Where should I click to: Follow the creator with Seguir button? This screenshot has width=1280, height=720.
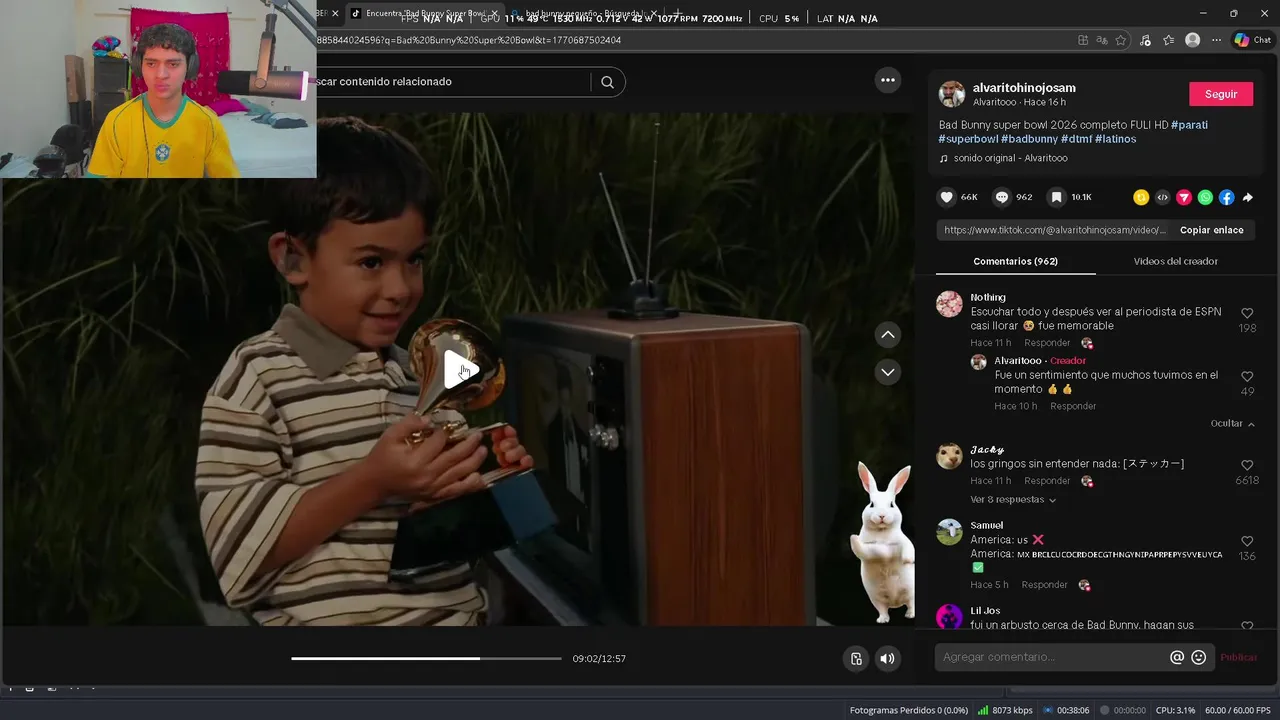tap(1220, 94)
